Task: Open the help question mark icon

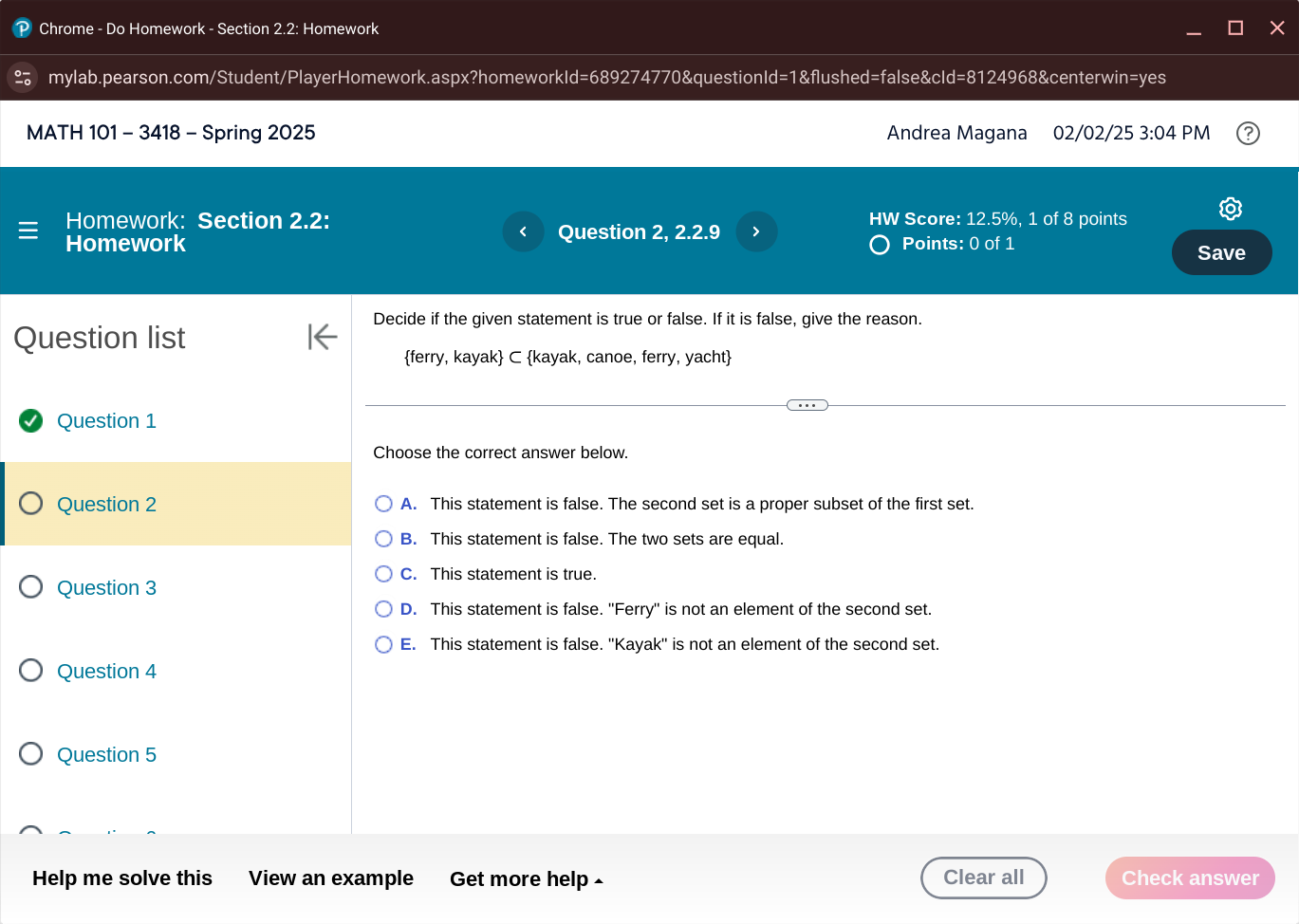Action: click(1248, 133)
